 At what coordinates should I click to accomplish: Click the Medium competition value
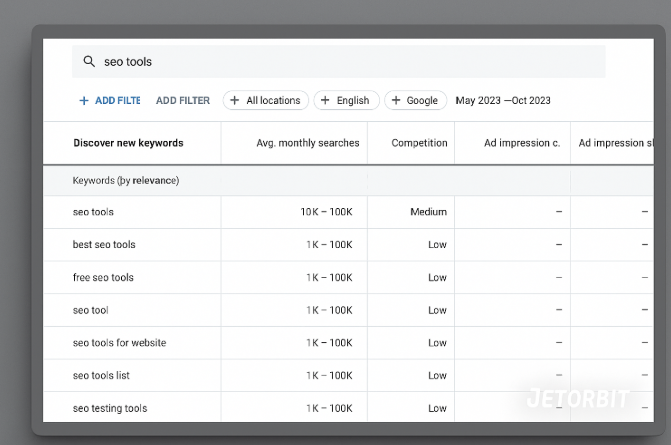428,212
